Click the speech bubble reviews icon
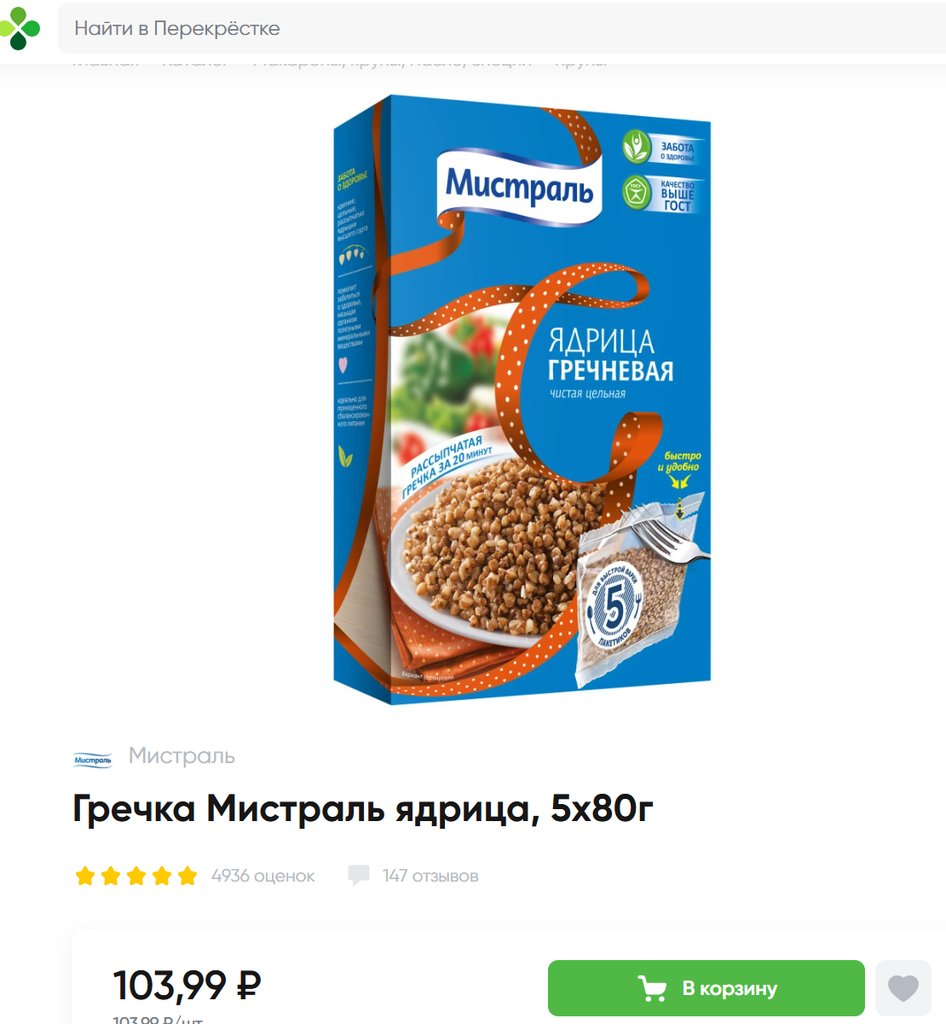The image size is (946, 1024). tap(358, 875)
